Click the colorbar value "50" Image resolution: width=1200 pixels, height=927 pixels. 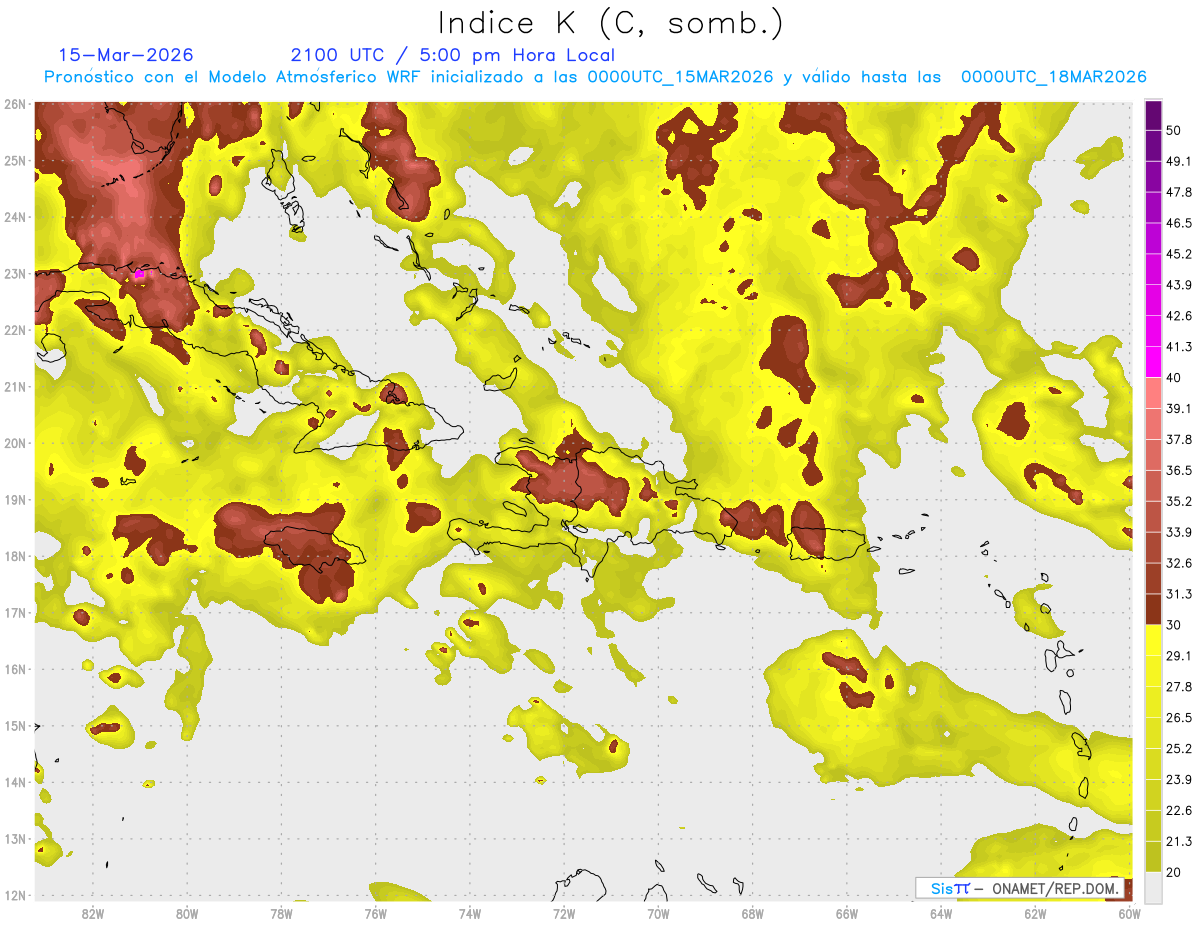click(x=1174, y=130)
